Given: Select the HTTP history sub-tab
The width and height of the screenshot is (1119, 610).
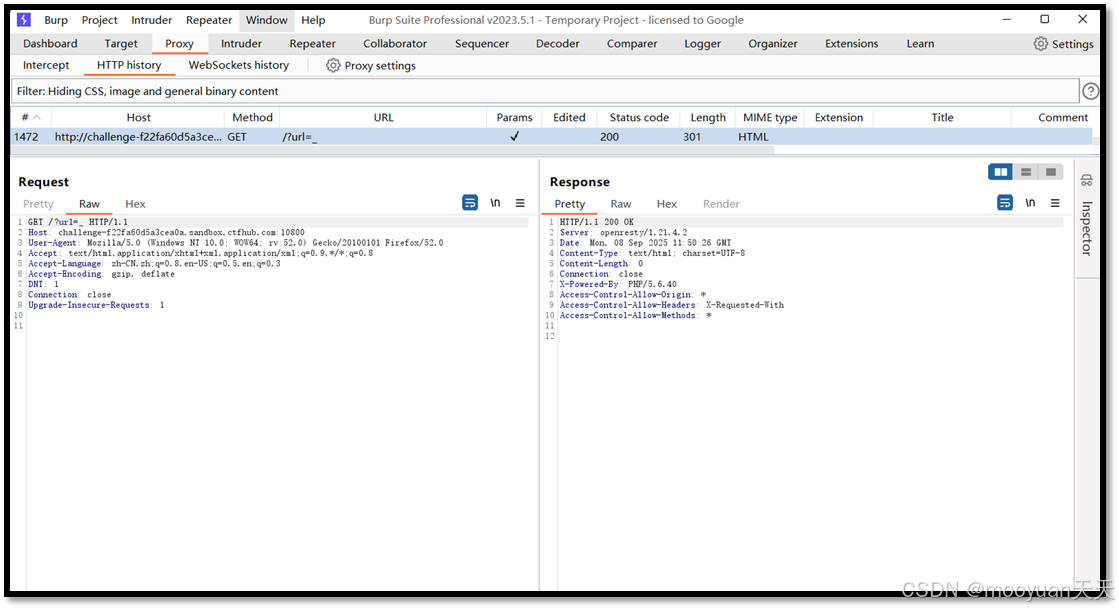Looking at the screenshot, I should [128, 65].
